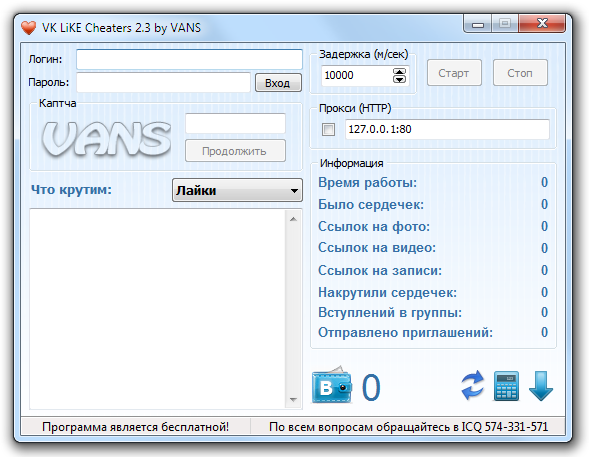Click the blue refresh arrows icon
This screenshot has width=589, height=457.
click(x=473, y=386)
